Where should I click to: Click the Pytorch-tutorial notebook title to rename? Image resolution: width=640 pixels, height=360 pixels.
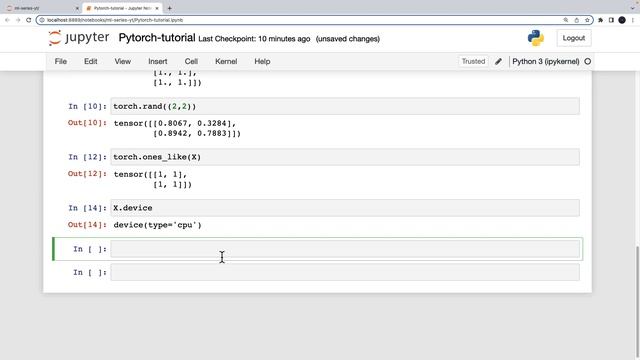tap(157, 38)
